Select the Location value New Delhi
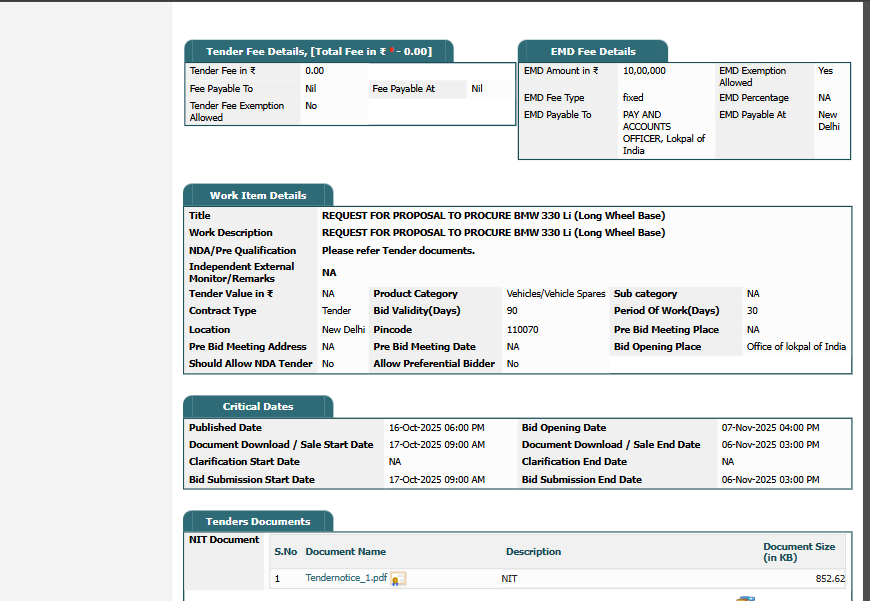This screenshot has height=601, width=870. coord(343,330)
